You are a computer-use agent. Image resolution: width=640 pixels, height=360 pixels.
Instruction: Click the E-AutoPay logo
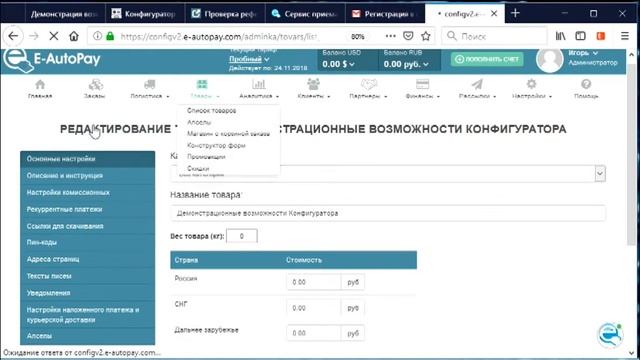pos(52,60)
